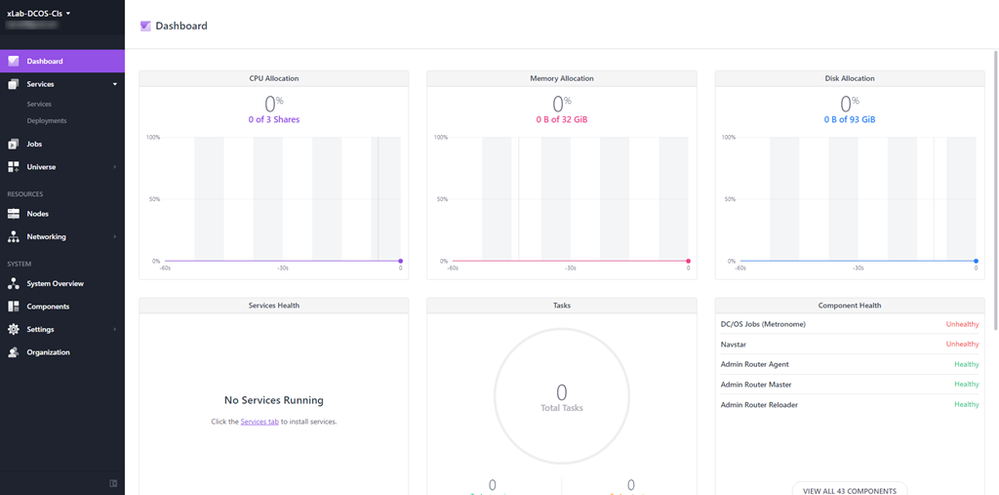
Task: Click the Networking tree icon
Action: pyautogui.click(x=13, y=237)
